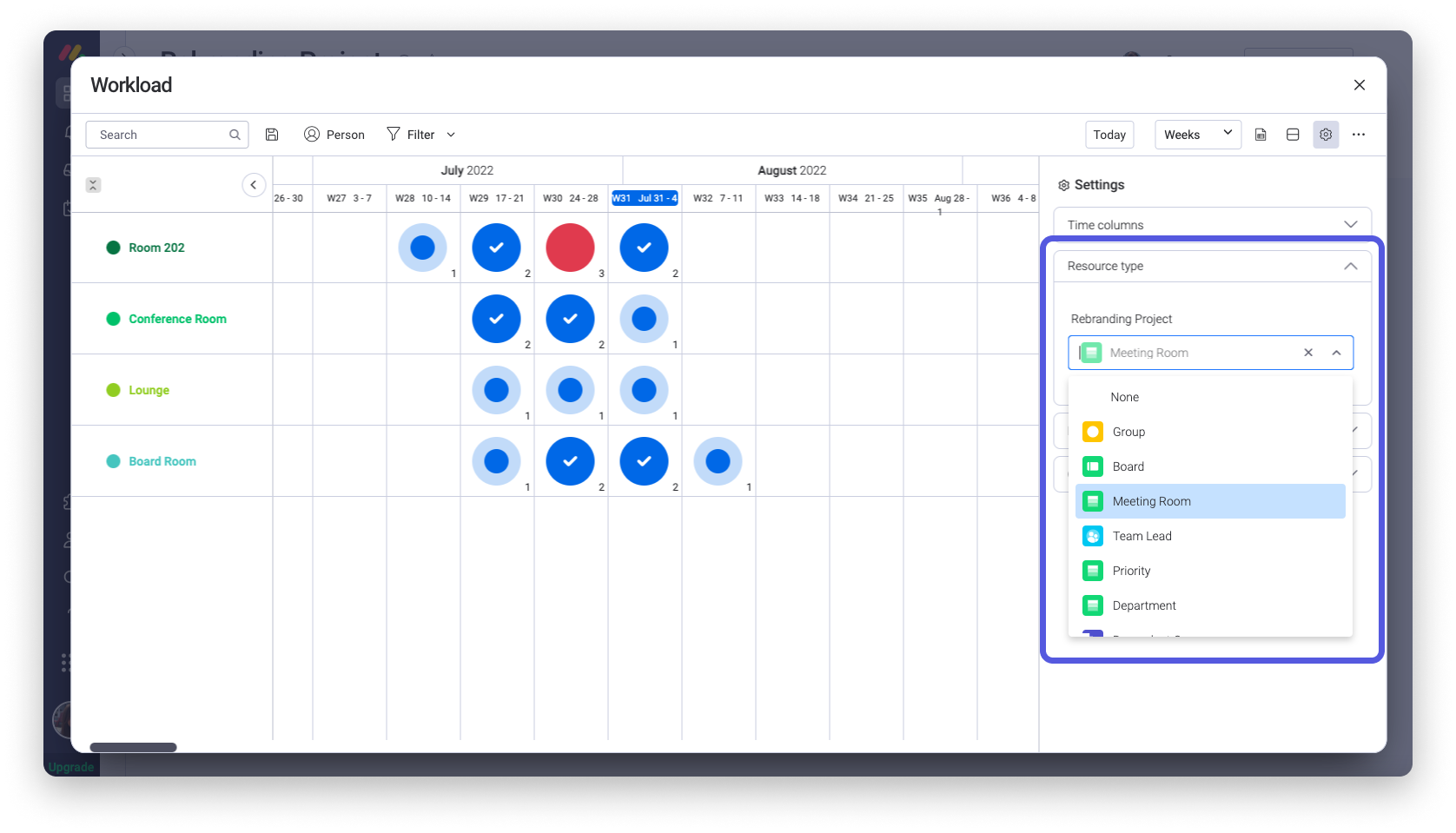Click the Board Room resource label

tap(162, 461)
